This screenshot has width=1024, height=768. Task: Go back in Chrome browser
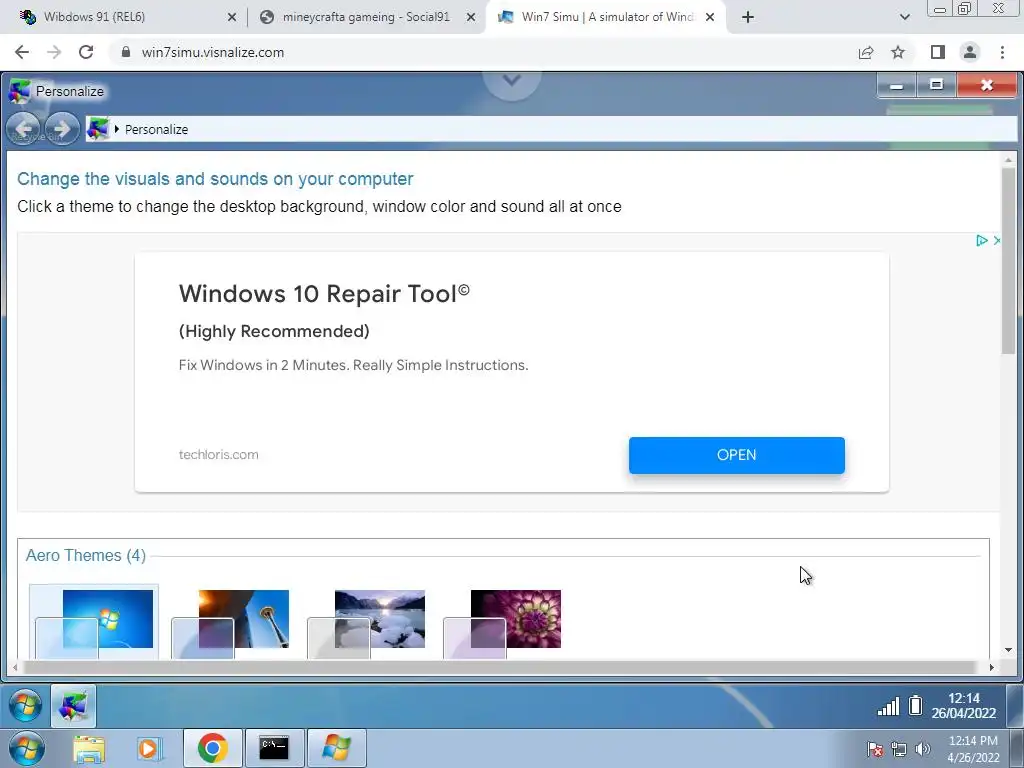click(x=22, y=52)
